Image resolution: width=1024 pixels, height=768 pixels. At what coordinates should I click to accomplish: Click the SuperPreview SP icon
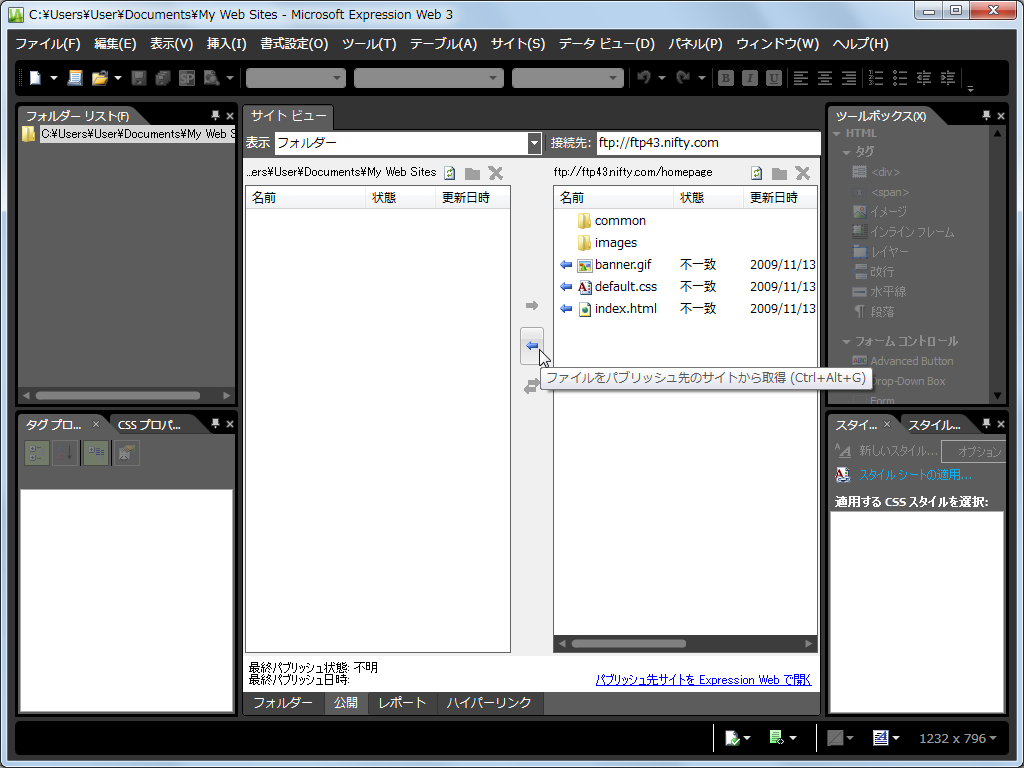(187, 78)
